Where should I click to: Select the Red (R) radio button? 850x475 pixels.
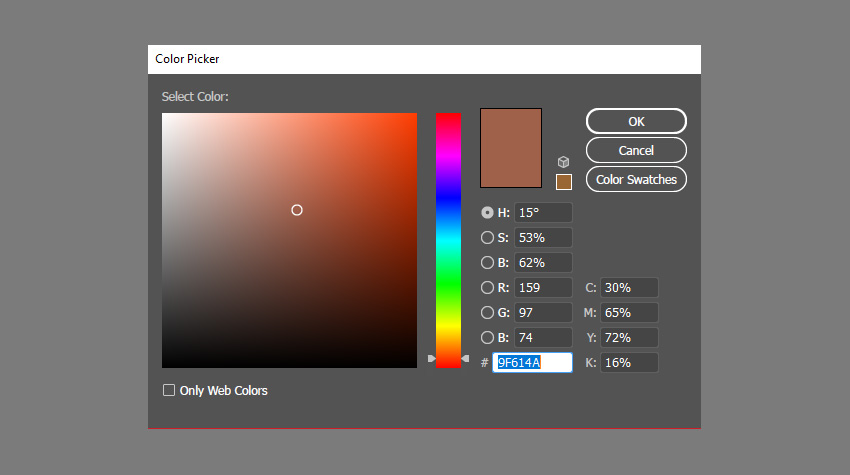pyautogui.click(x=487, y=288)
